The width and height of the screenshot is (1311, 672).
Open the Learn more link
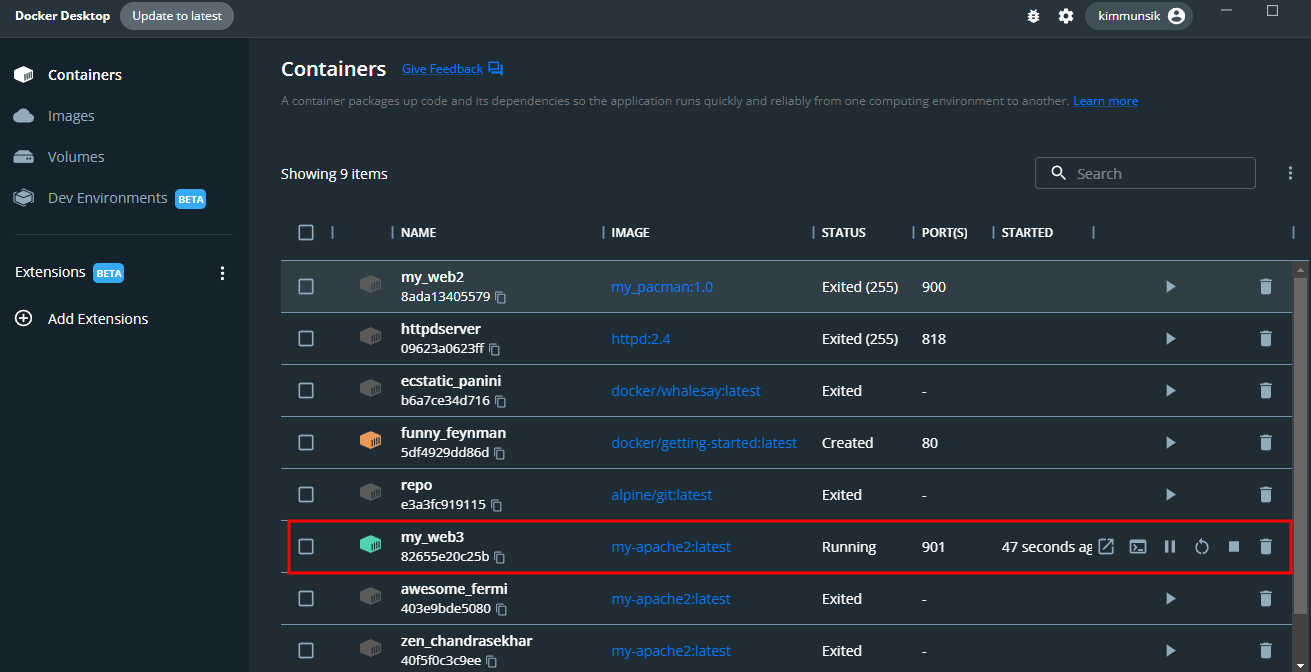[1105, 101]
